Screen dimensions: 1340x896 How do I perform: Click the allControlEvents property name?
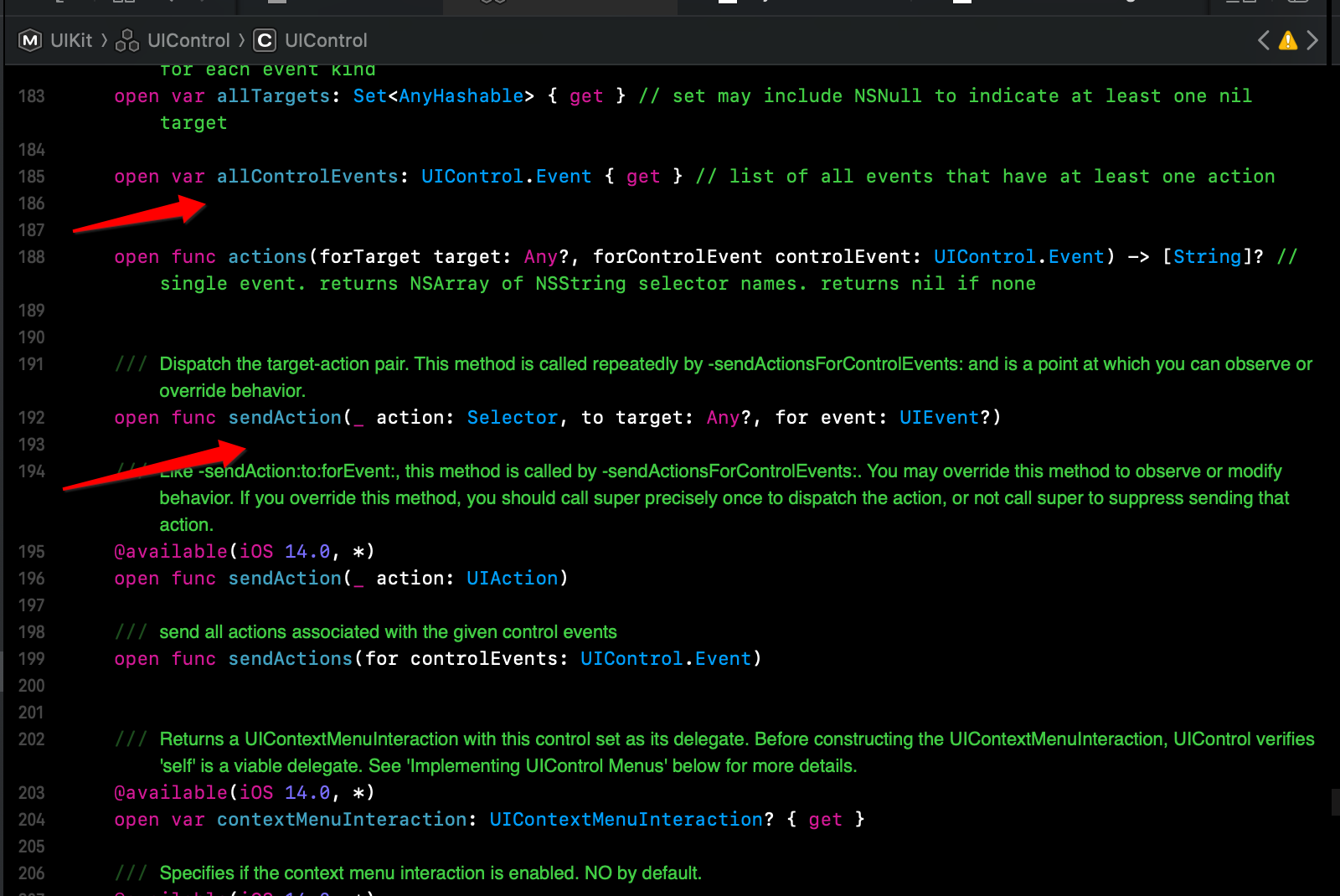(307, 177)
